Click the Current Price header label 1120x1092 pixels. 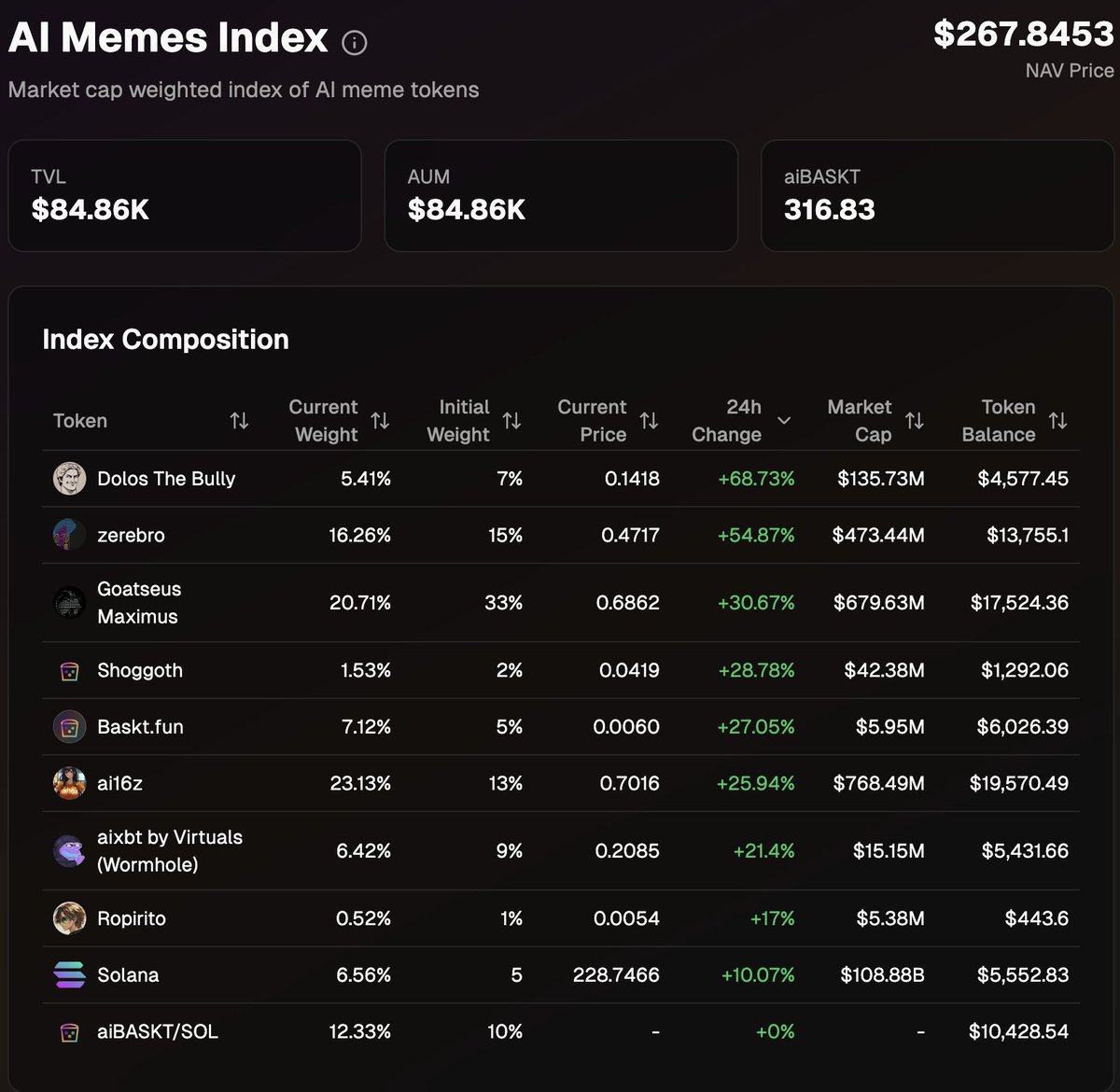tap(592, 421)
